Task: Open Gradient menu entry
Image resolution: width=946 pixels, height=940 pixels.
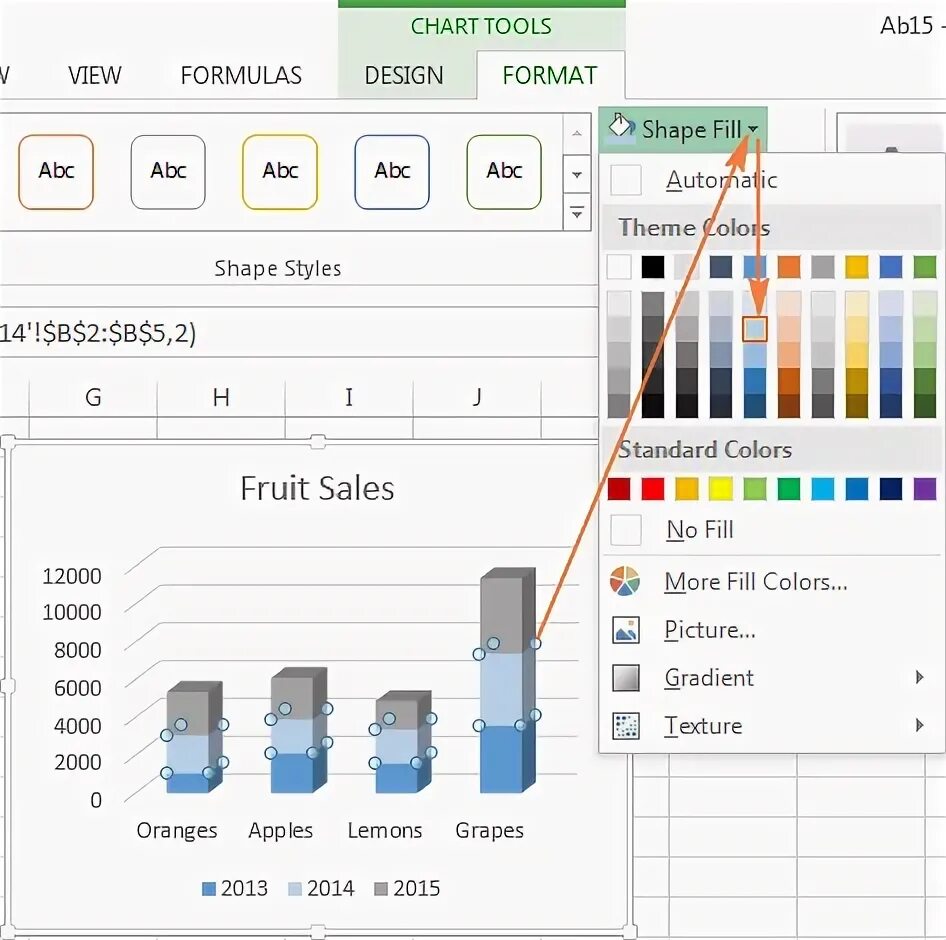Action: pyautogui.click(x=772, y=678)
